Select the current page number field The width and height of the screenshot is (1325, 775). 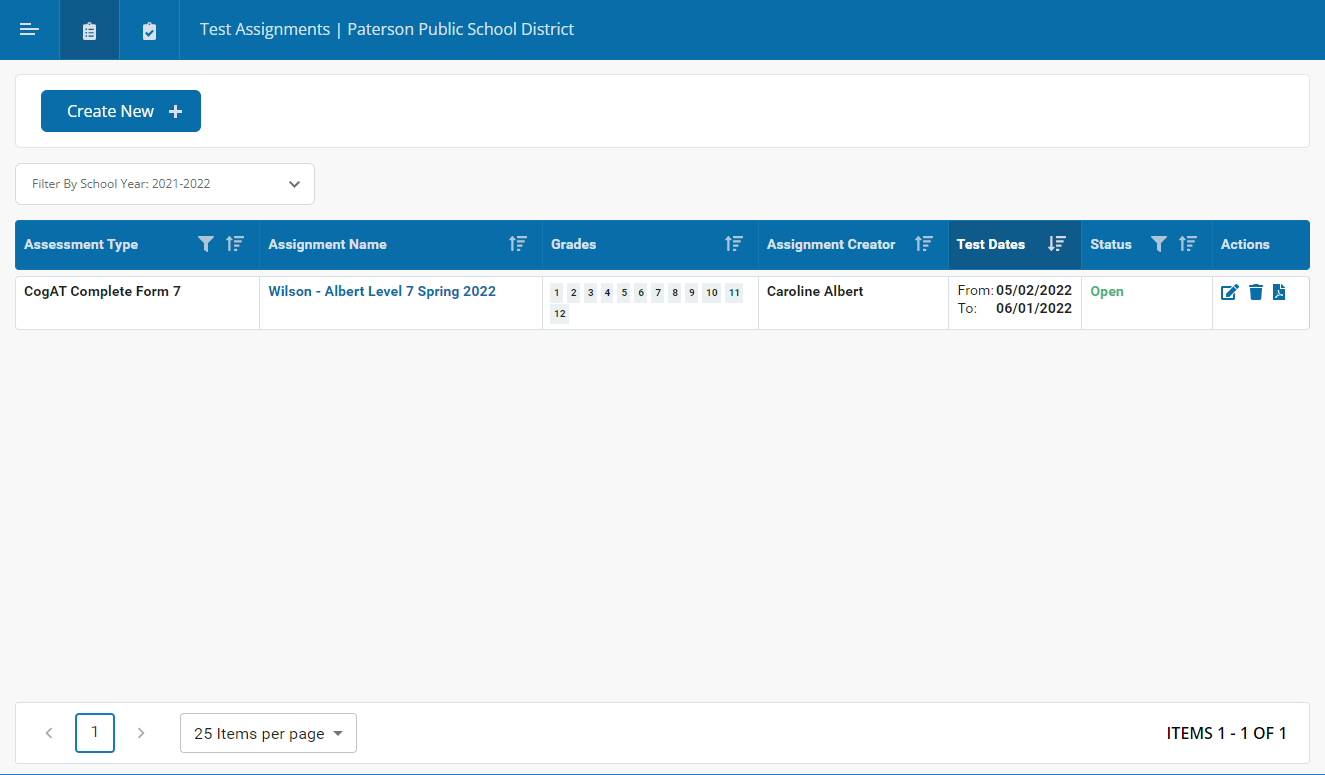[x=94, y=733]
